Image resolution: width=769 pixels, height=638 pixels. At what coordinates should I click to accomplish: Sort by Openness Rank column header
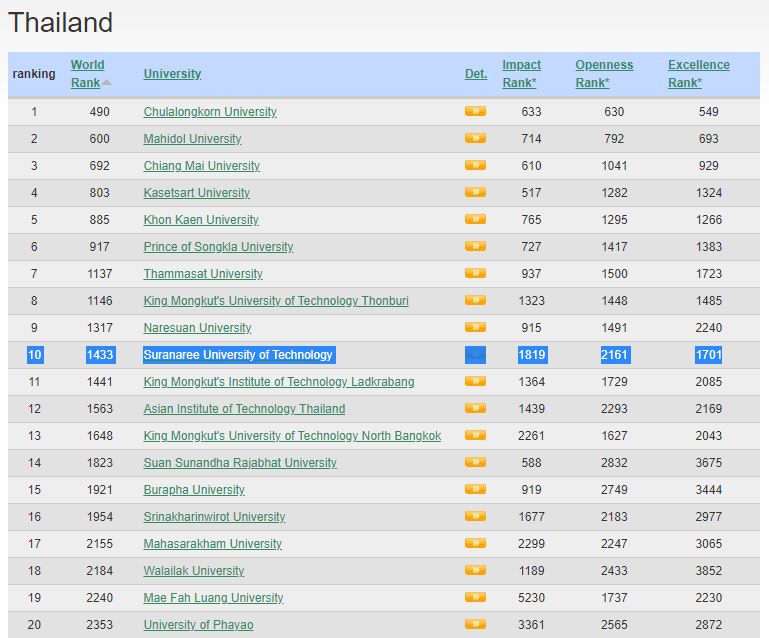604,74
